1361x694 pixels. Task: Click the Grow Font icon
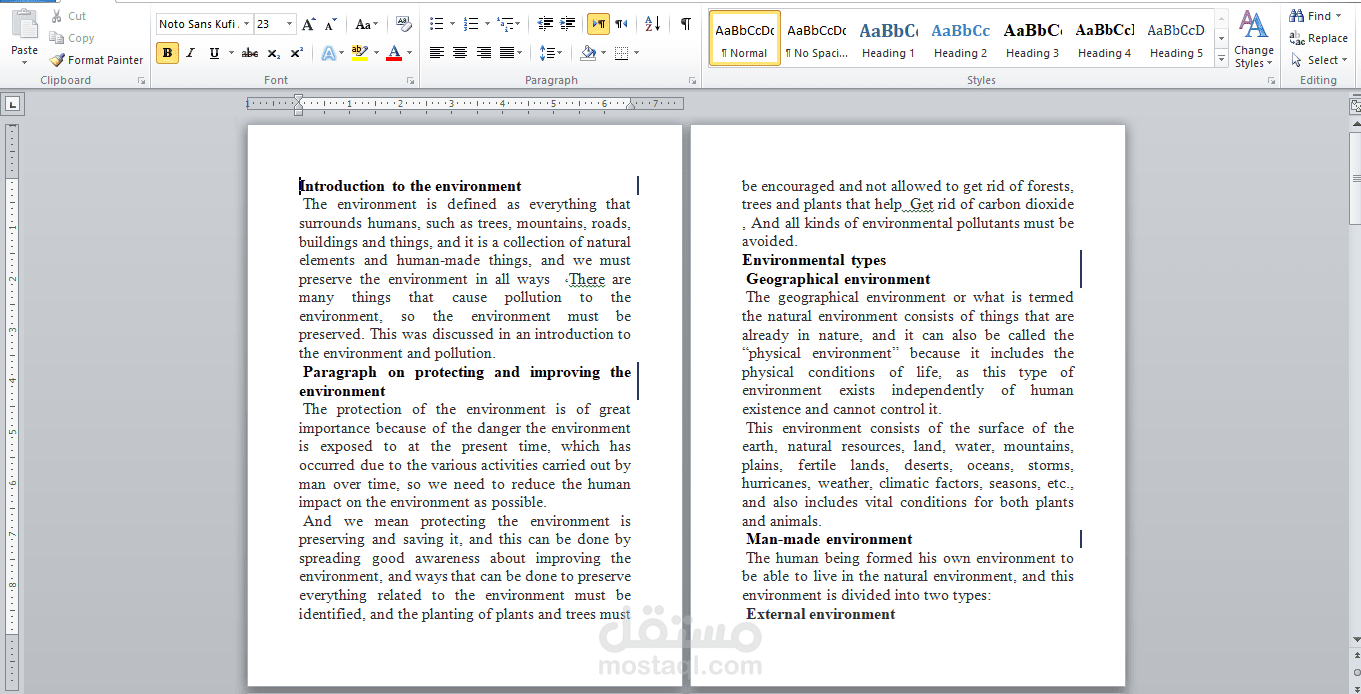click(x=309, y=24)
